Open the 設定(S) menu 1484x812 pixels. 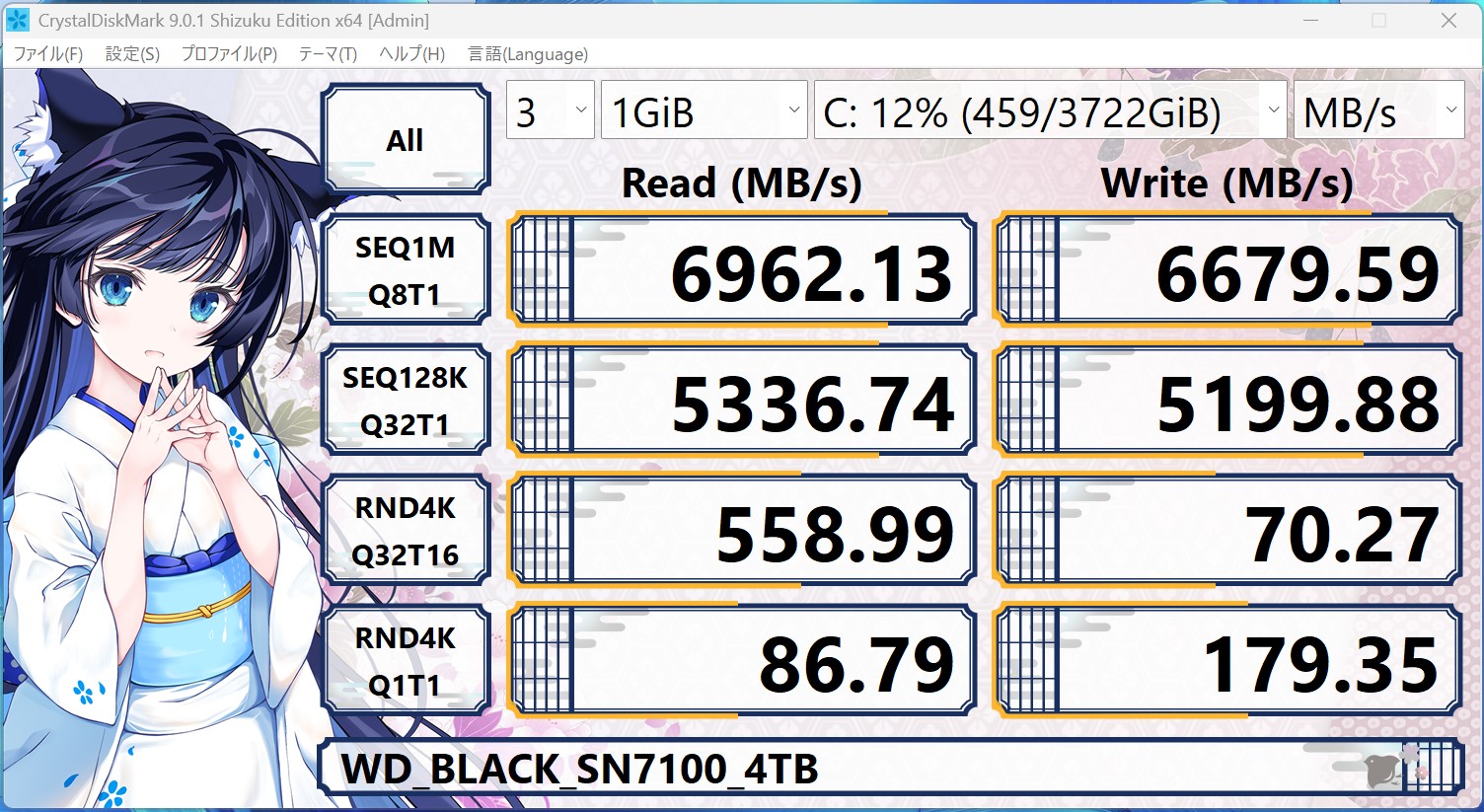132,54
